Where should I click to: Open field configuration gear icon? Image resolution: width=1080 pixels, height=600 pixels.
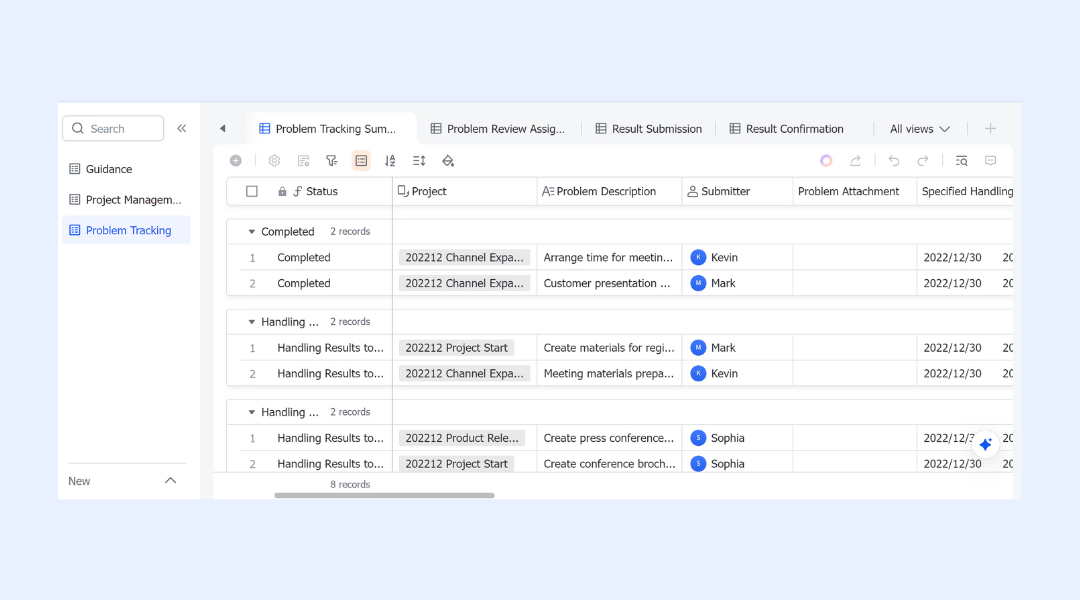[x=274, y=161]
